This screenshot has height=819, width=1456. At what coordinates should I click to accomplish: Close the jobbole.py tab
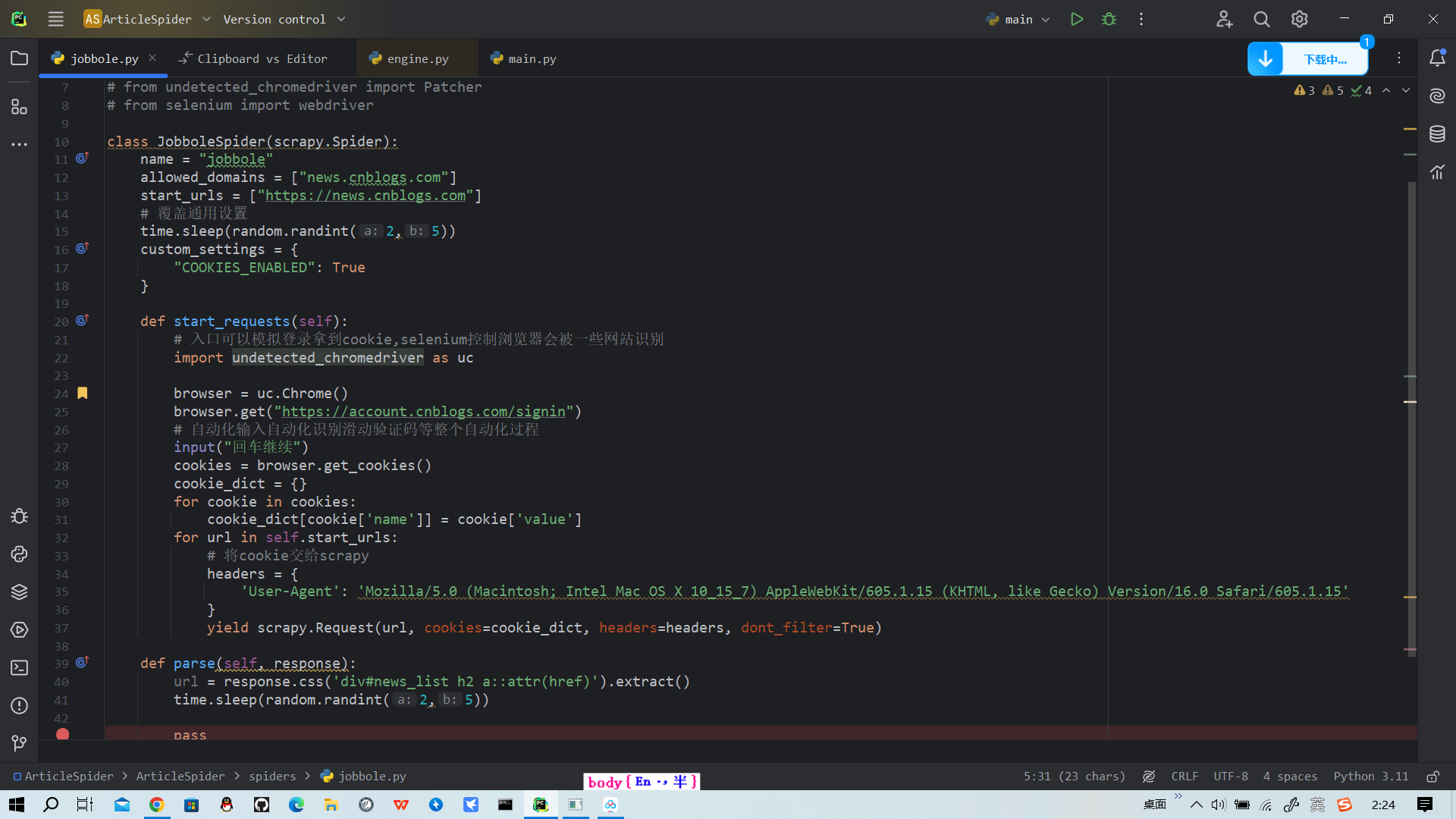tap(152, 58)
